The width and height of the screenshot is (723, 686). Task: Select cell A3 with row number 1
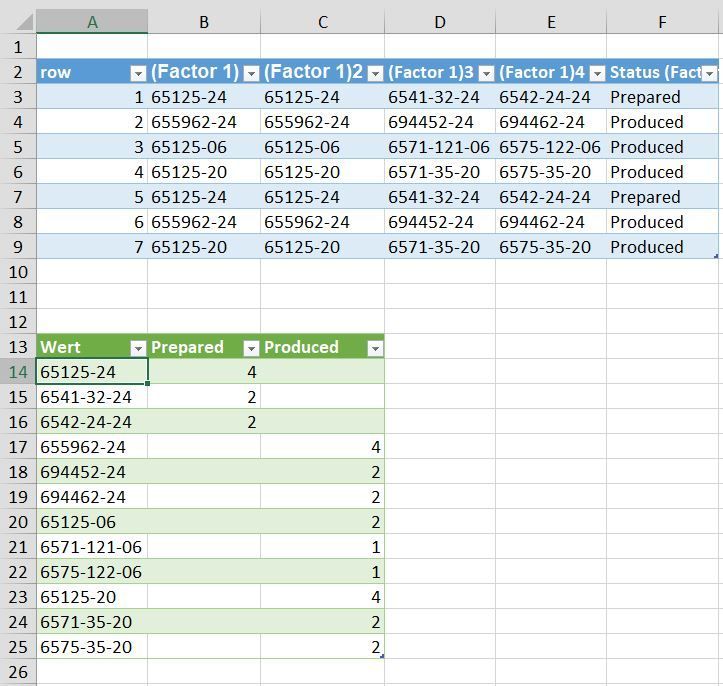[x=92, y=97]
